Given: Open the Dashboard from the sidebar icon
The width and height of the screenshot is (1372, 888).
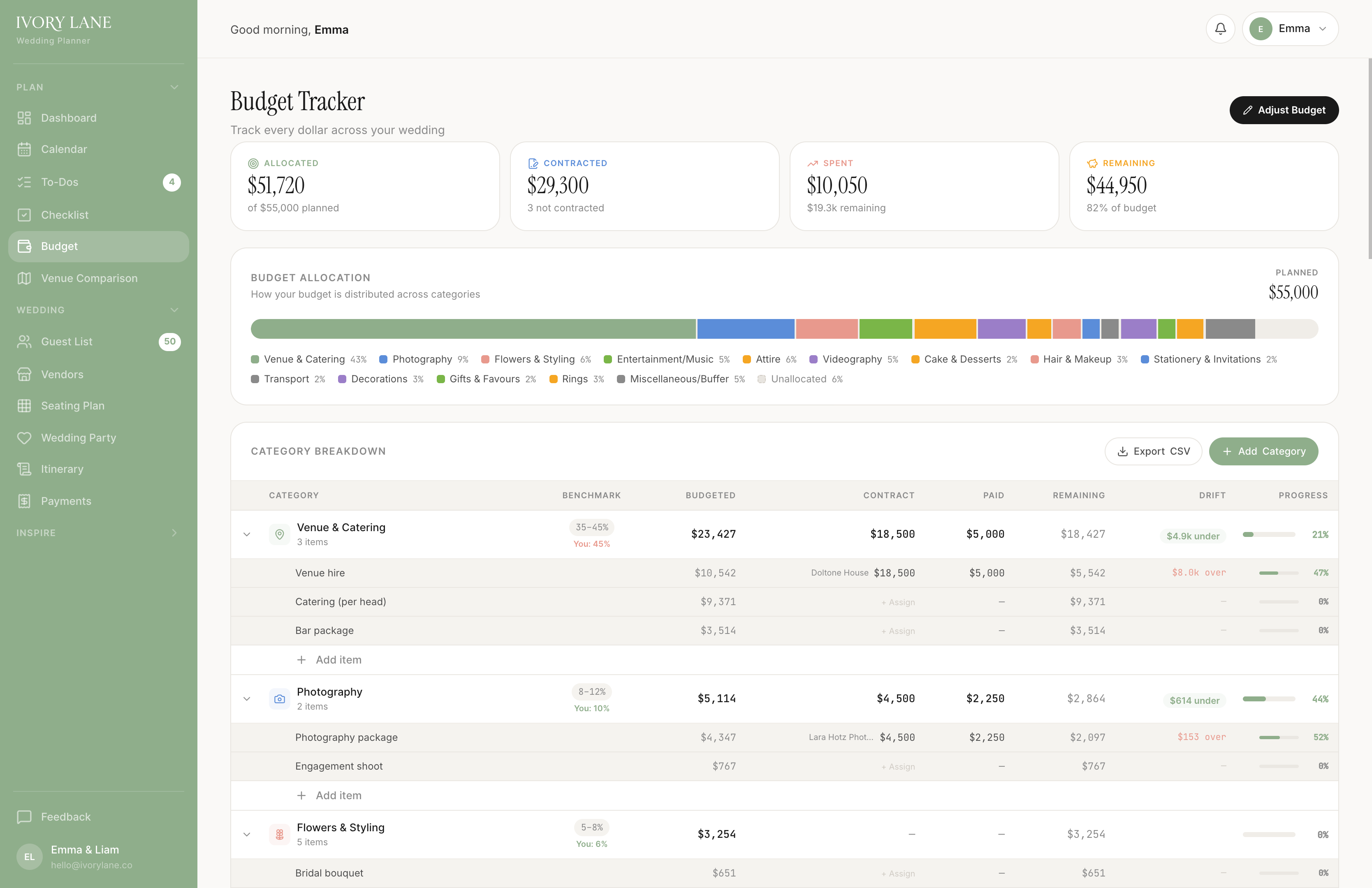Looking at the screenshot, I should (24, 118).
